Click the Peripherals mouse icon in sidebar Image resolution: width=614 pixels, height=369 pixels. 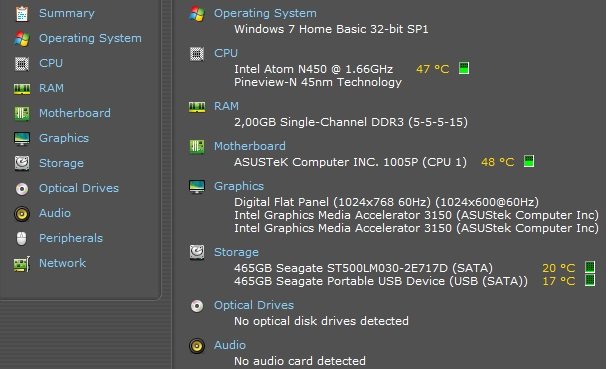(x=22, y=239)
